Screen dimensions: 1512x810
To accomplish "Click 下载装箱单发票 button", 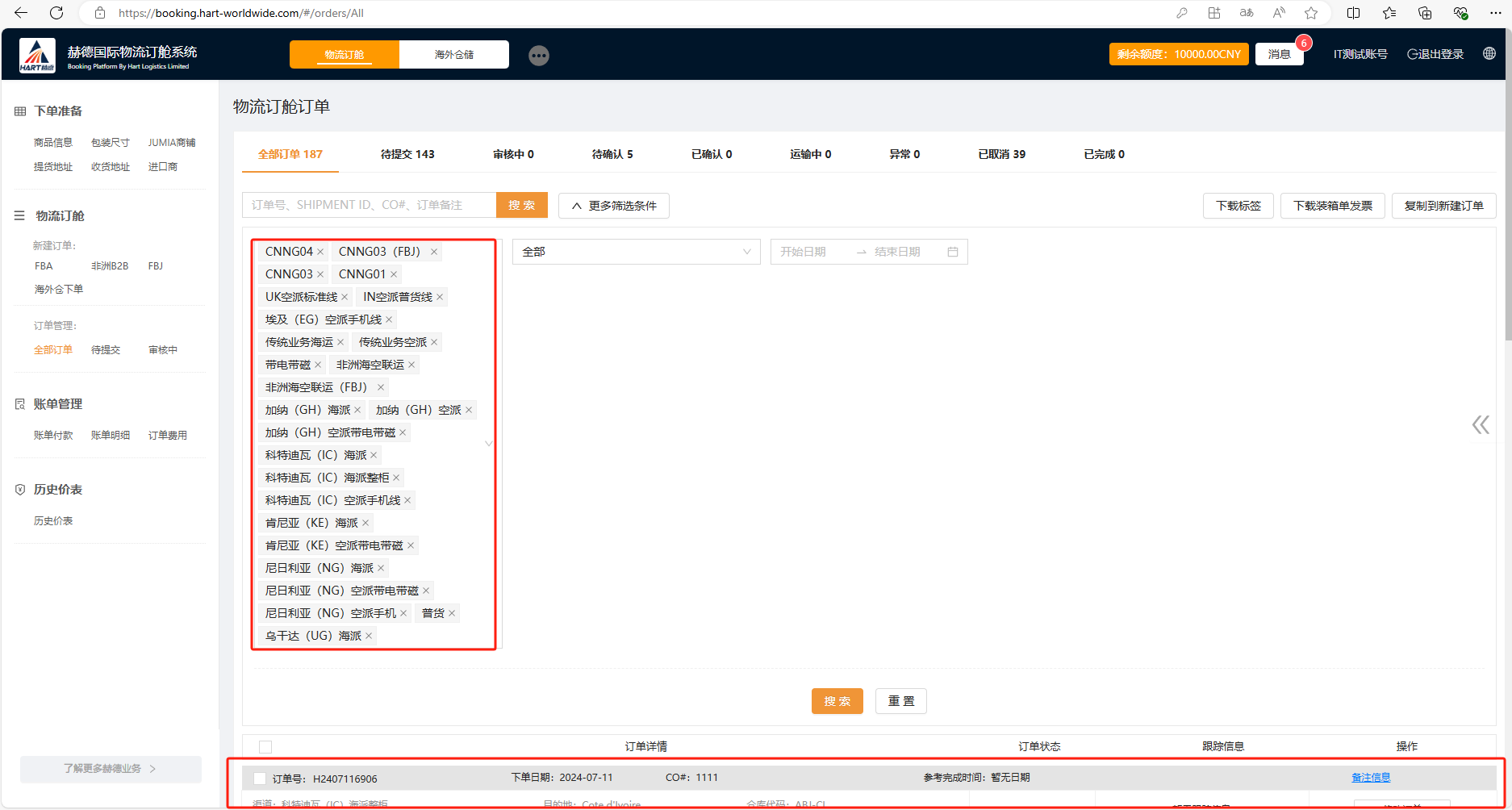I will click(1333, 206).
